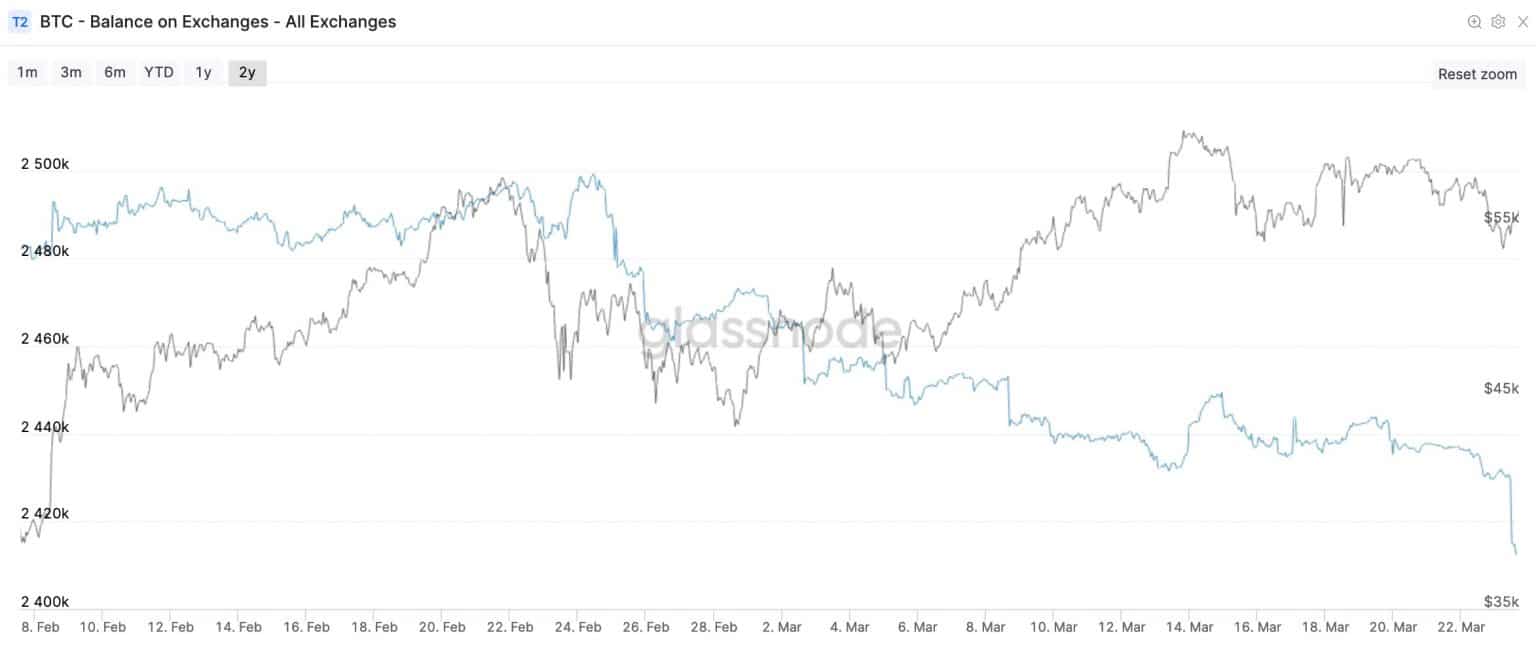Click the T2 tier badge
The height and width of the screenshot is (652, 1536).
tap(20, 22)
